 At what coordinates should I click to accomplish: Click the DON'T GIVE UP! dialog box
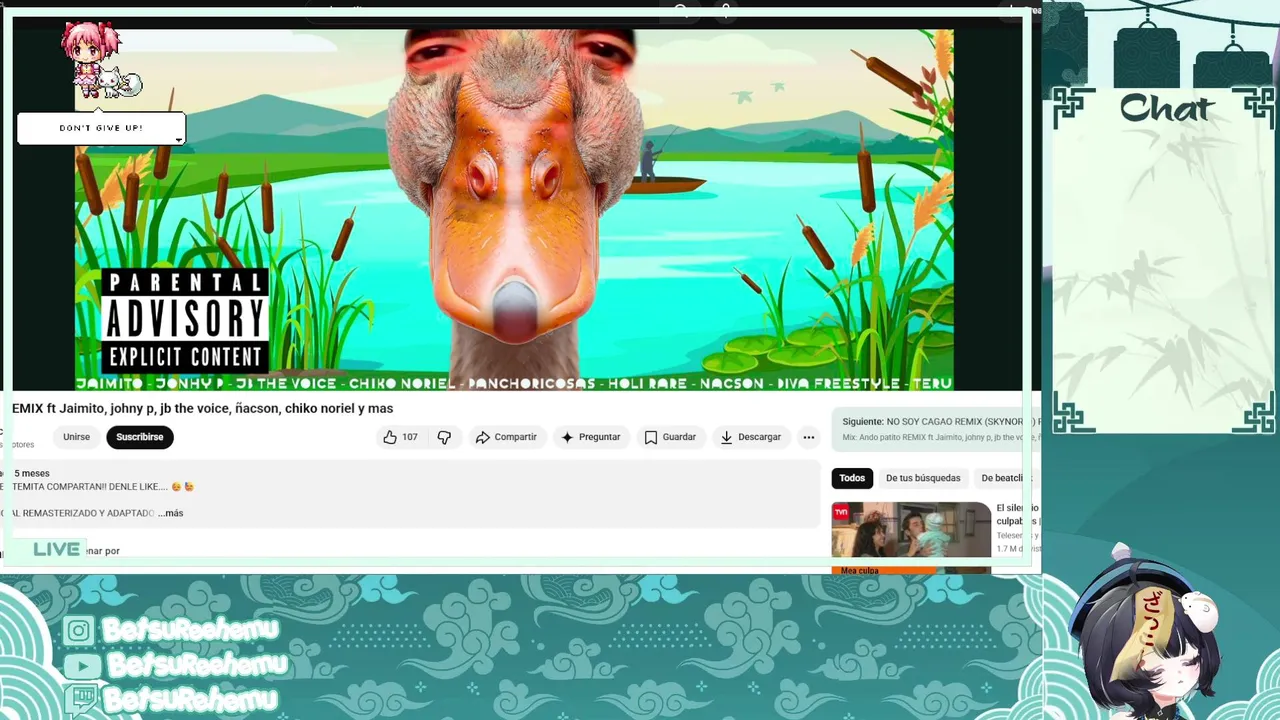point(101,128)
